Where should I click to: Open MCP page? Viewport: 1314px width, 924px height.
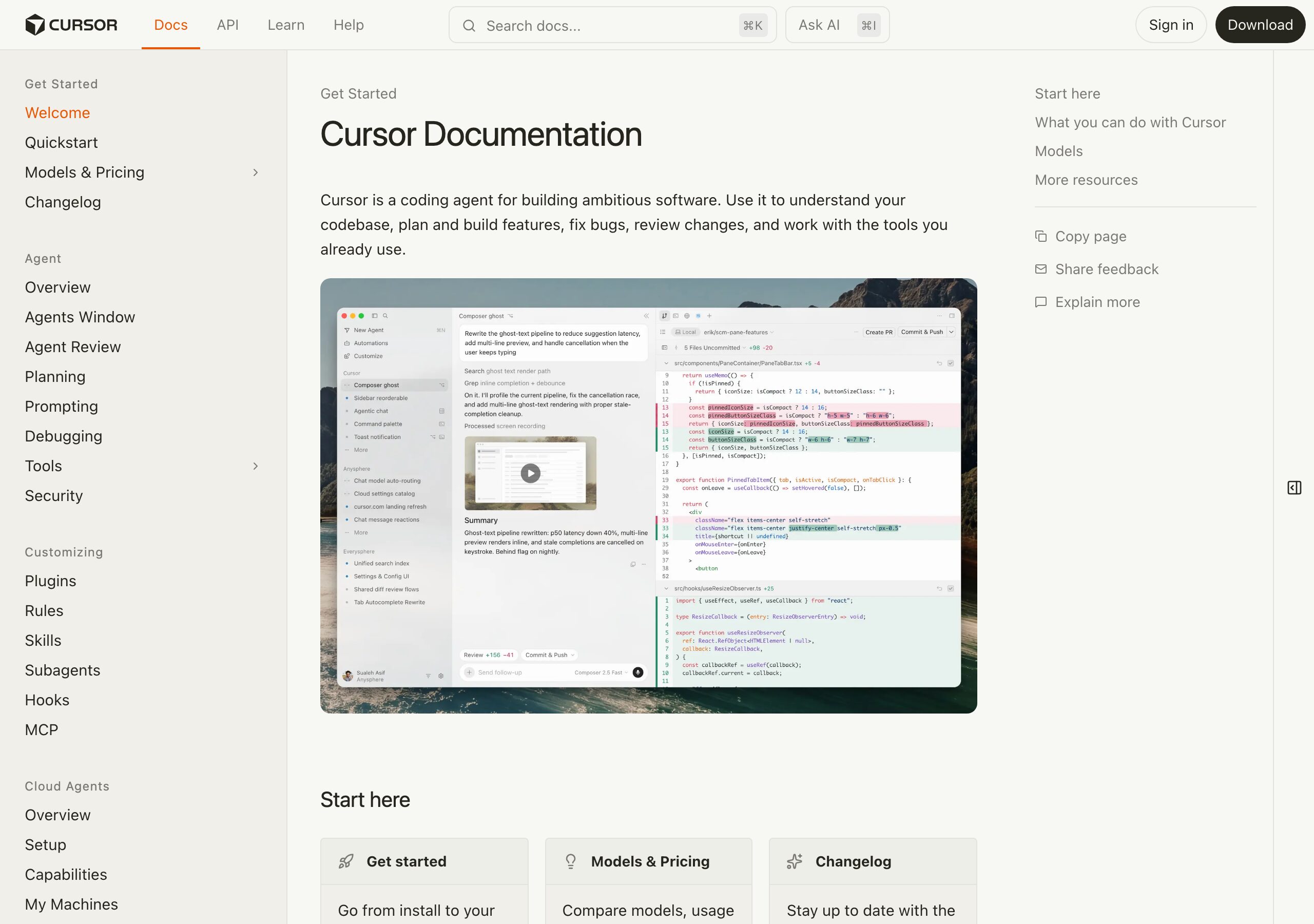click(x=41, y=730)
